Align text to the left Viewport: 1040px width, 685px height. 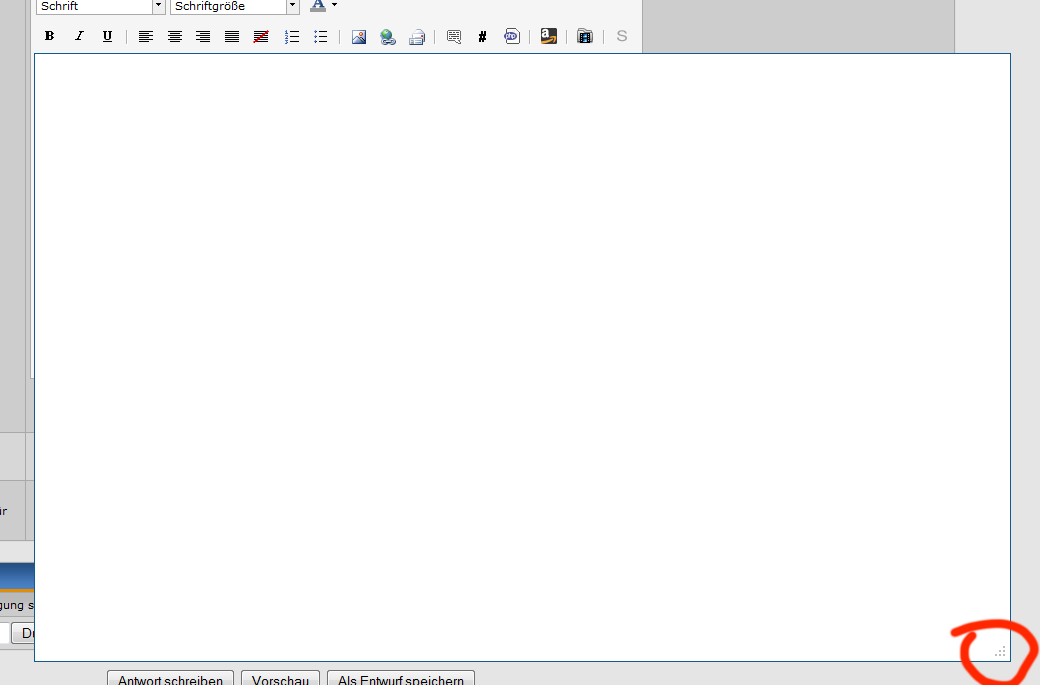145,36
